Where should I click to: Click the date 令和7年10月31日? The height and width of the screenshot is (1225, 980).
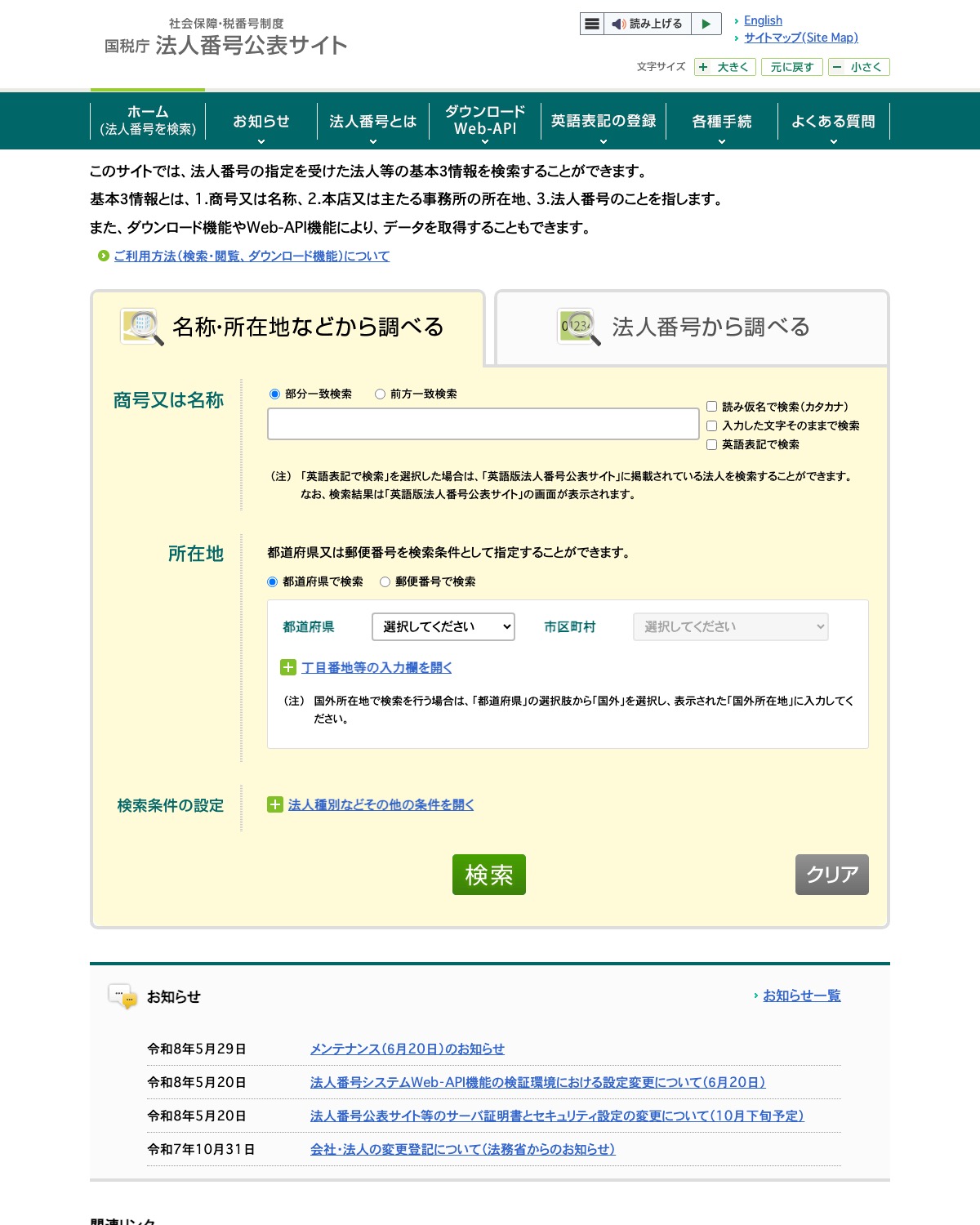[201, 1149]
